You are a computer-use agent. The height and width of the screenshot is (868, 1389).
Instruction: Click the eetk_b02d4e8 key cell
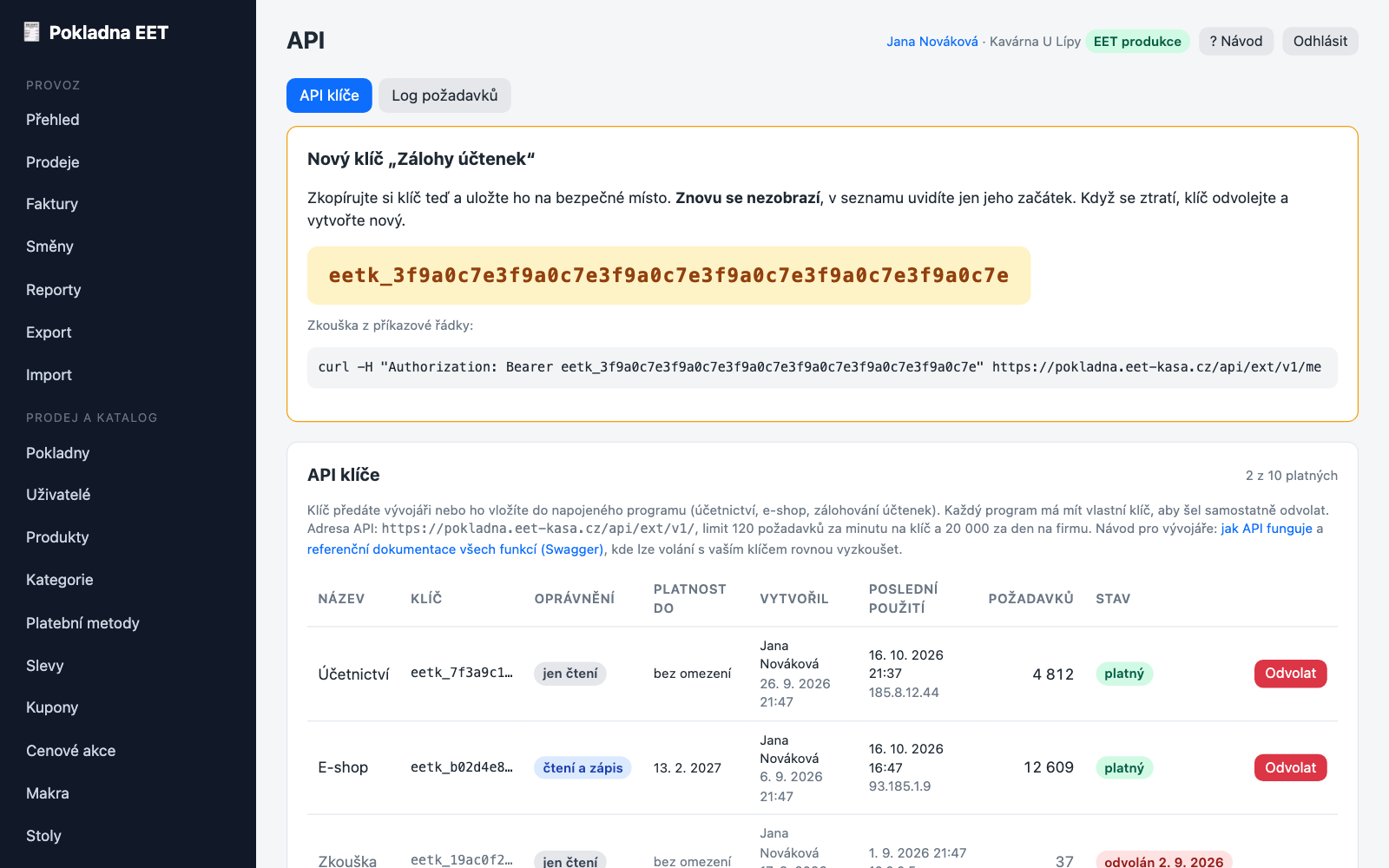(x=462, y=767)
